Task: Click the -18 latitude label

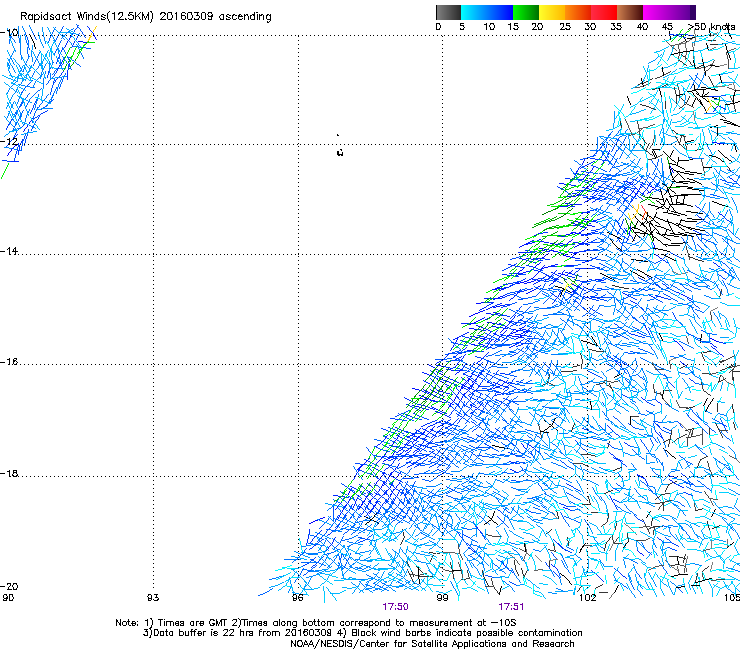Action: coord(9,473)
